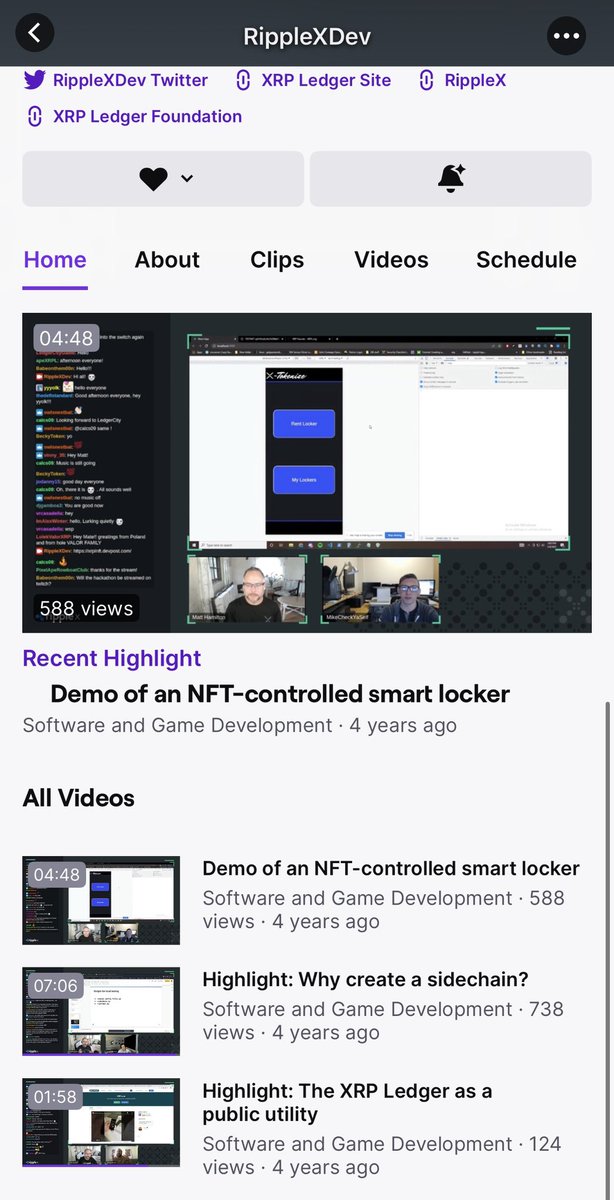614x1200 pixels.
Task: Tap the link icon beside XRP Ledger Site
Action: click(x=243, y=80)
